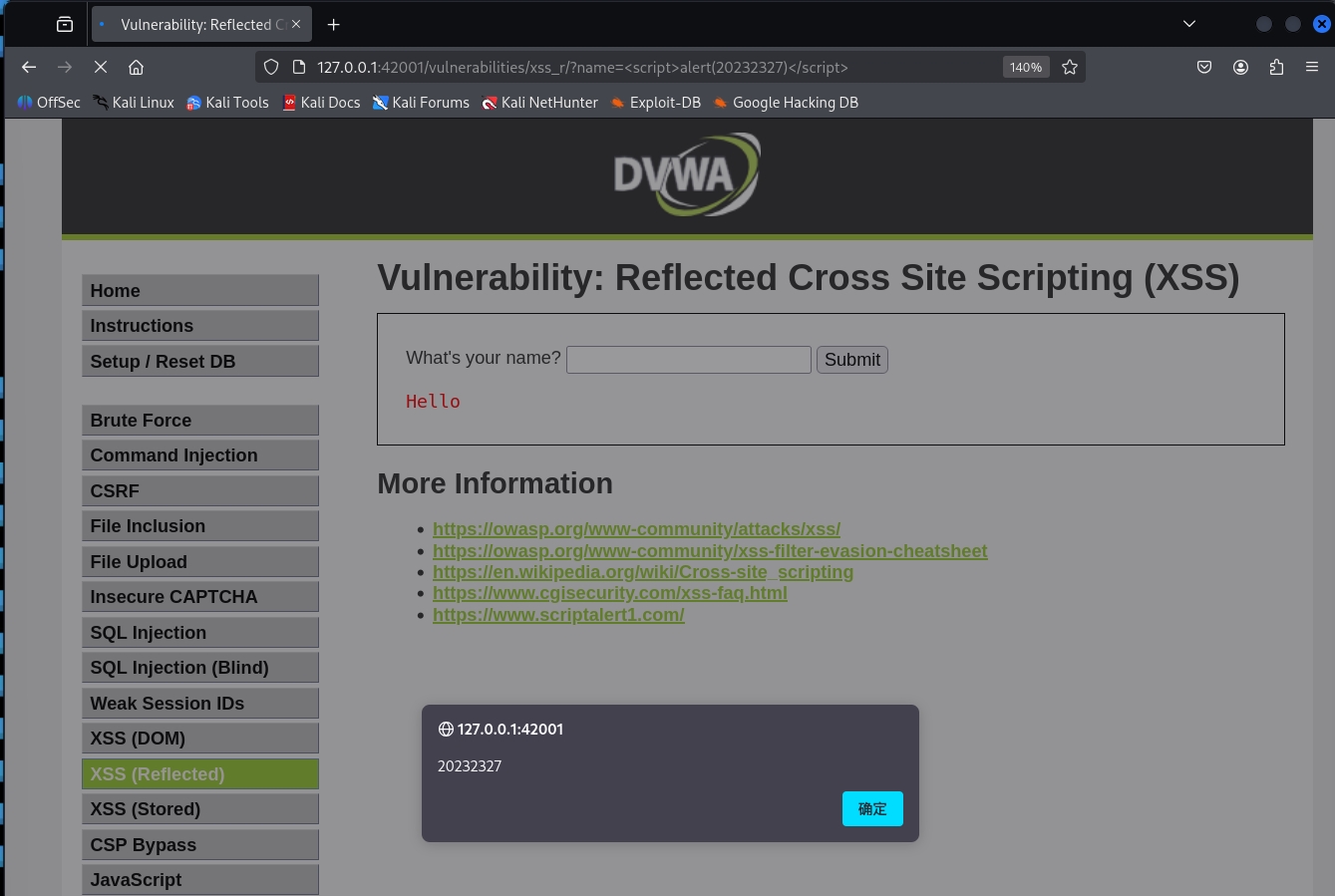Image resolution: width=1335 pixels, height=896 pixels.
Task: Open the Firefox account icon
Action: [1240, 67]
